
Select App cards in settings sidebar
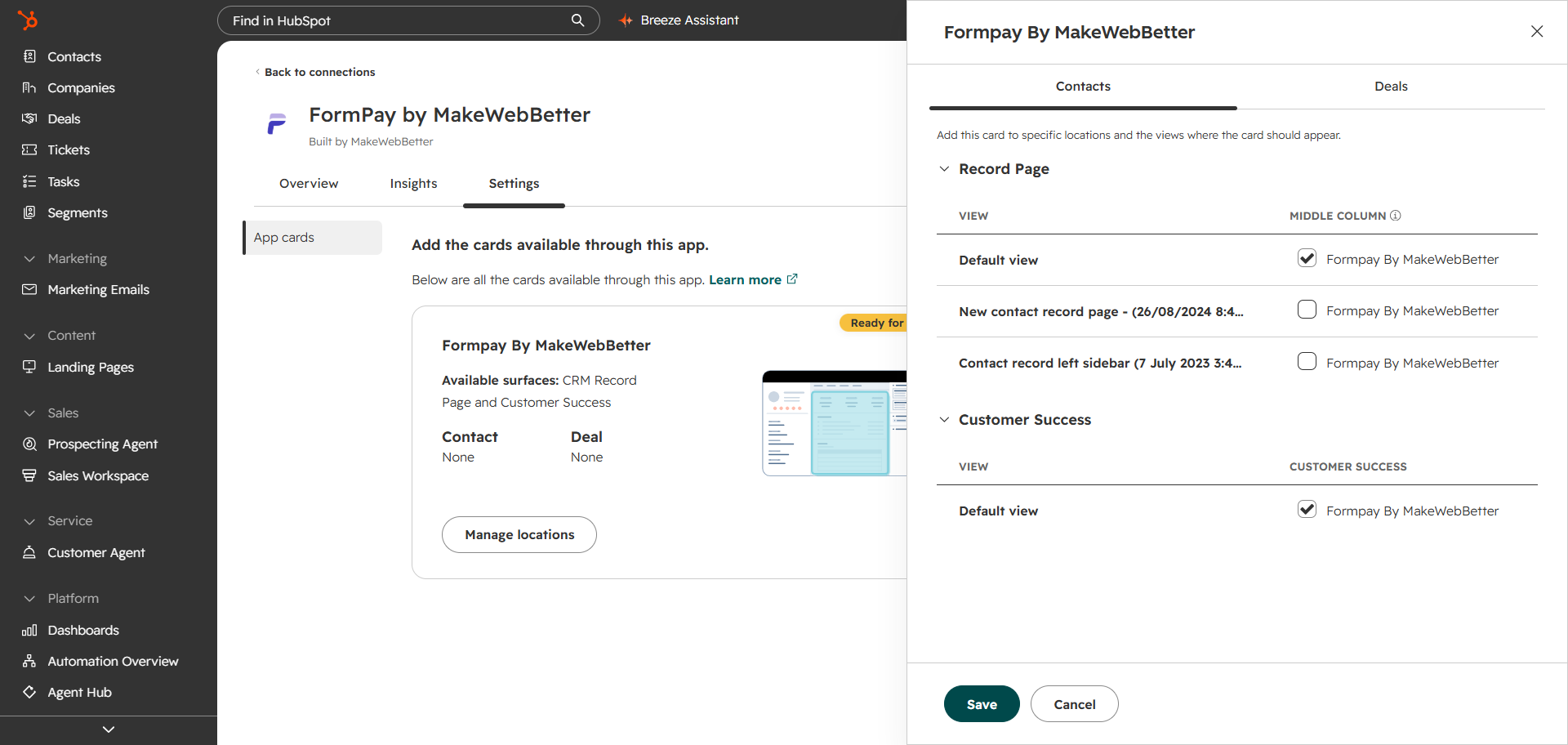[x=313, y=238]
